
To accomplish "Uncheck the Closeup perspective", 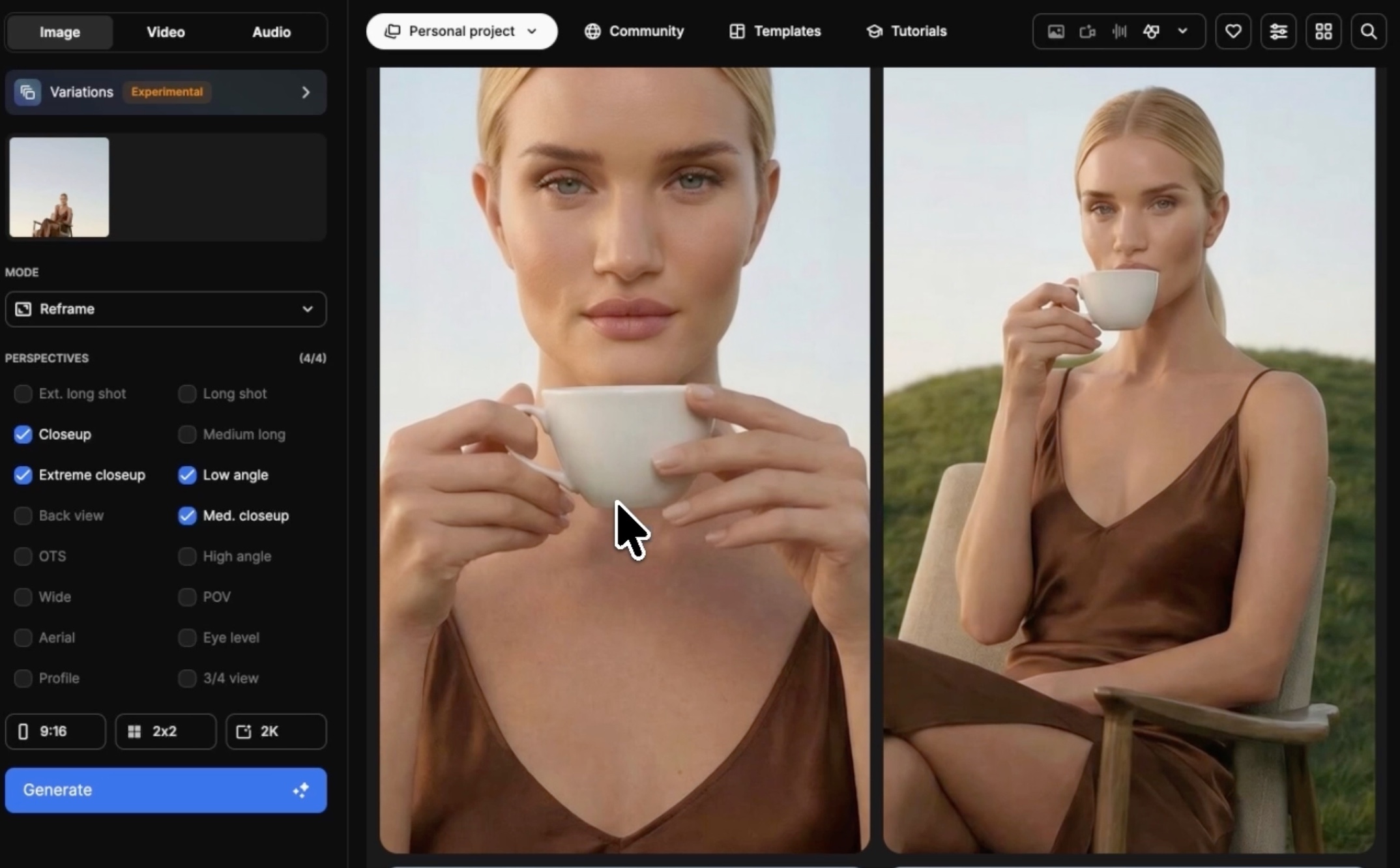I will [23, 435].
